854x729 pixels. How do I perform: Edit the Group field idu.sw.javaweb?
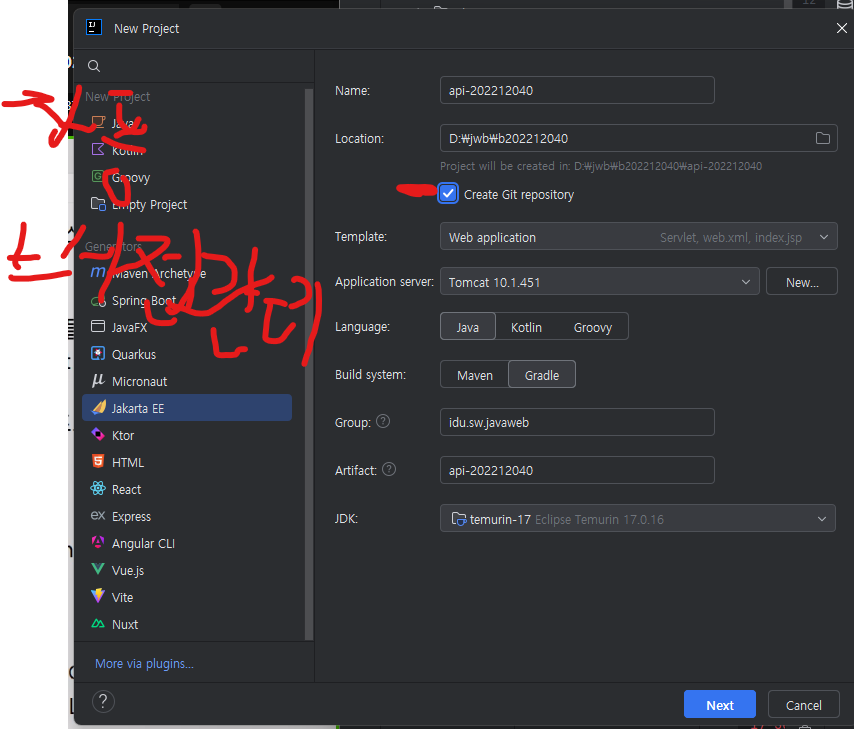(x=577, y=422)
